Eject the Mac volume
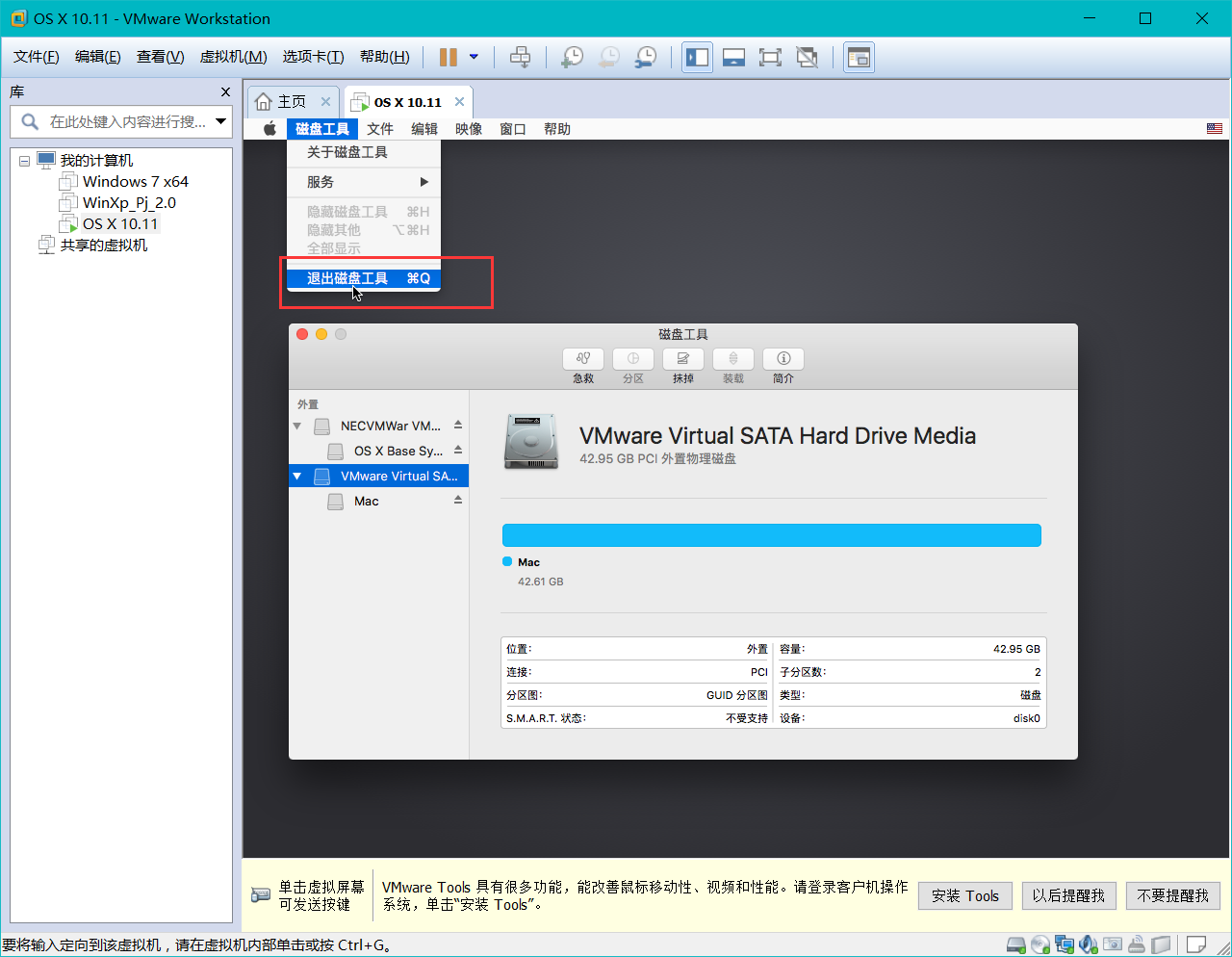1232x957 pixels. click(458, 500)
